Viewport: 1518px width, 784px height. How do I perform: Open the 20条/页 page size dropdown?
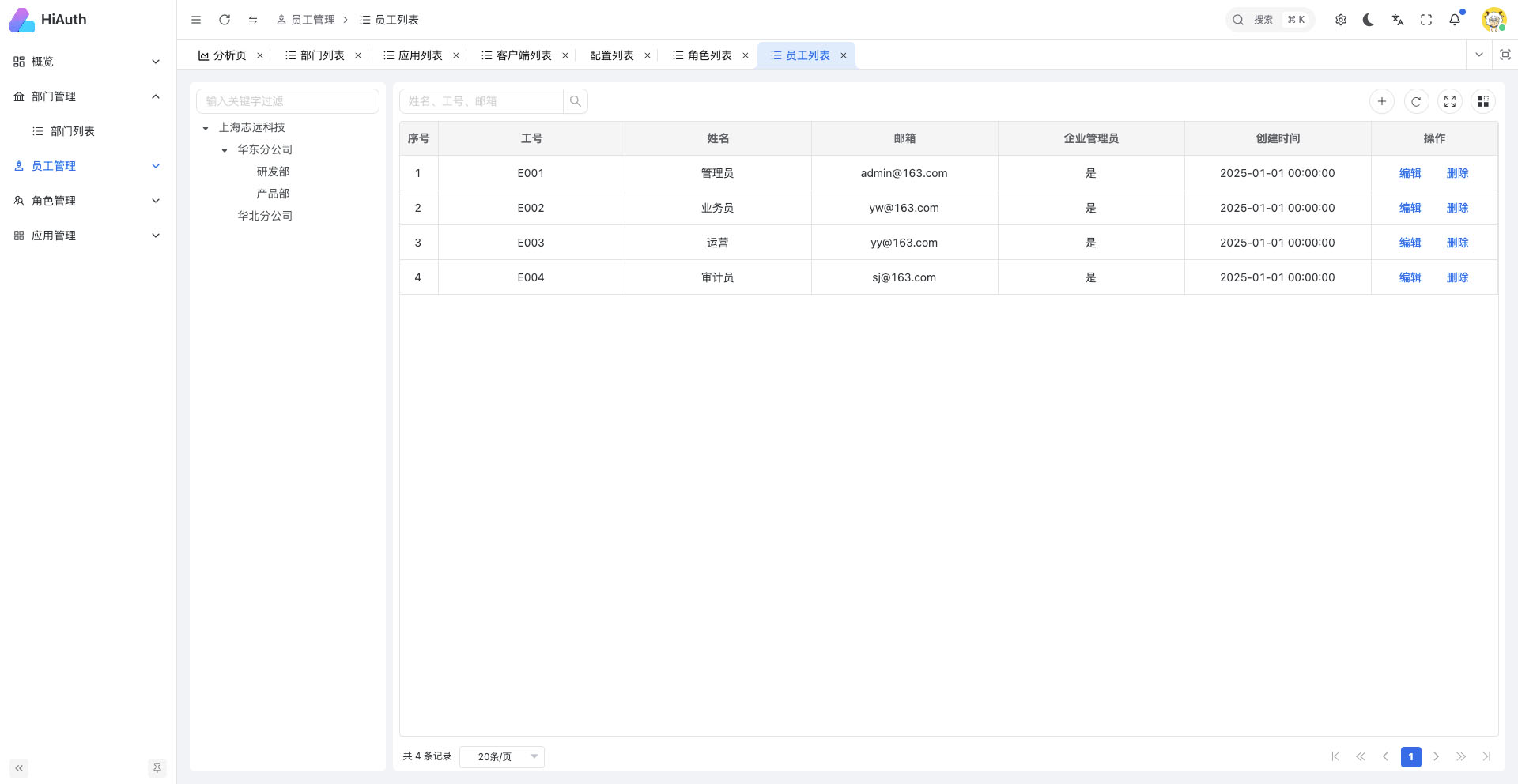[502, 756]
